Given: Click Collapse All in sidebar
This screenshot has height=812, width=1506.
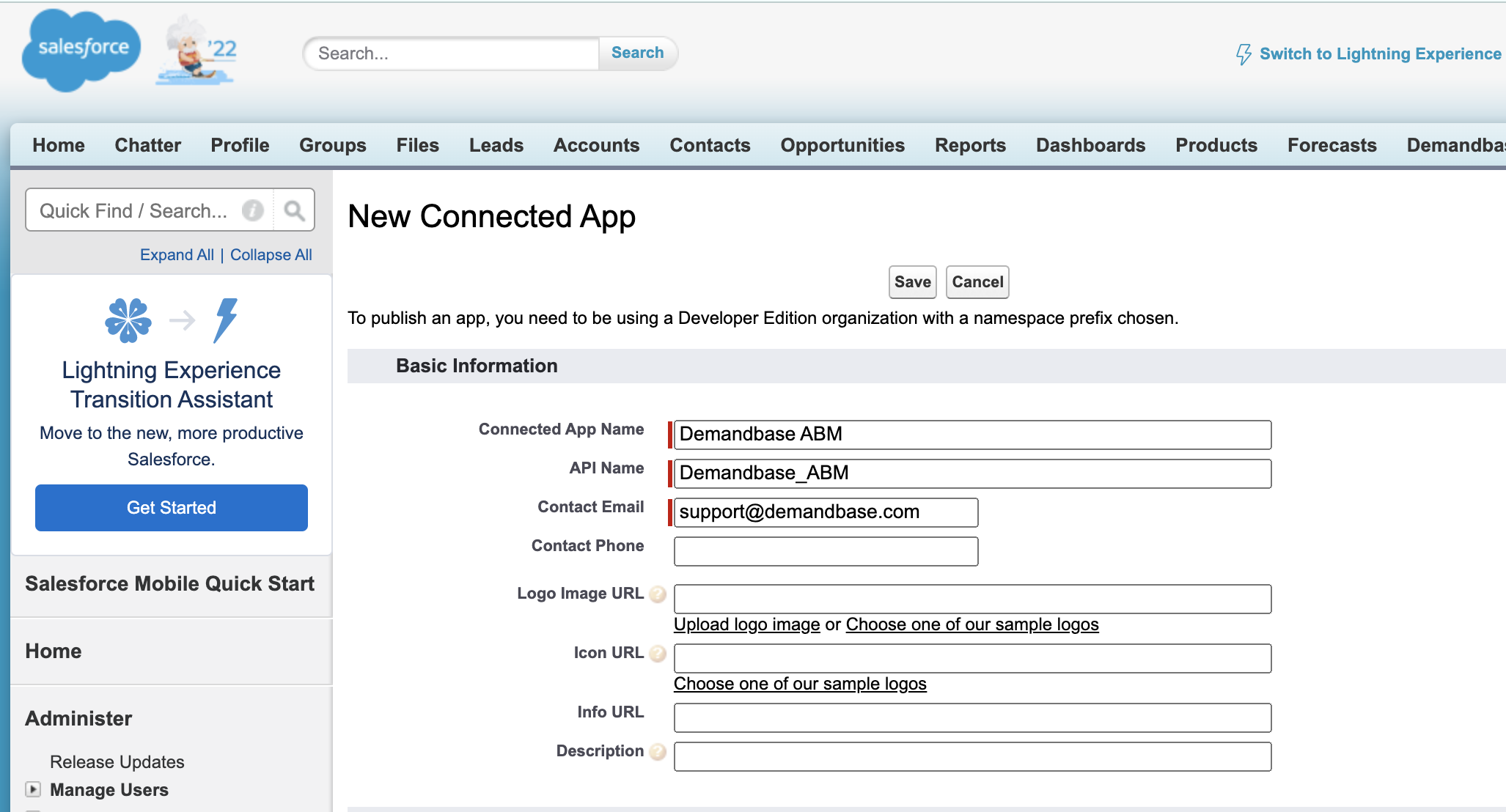Looking at the screenshot, I should (271, 255).
